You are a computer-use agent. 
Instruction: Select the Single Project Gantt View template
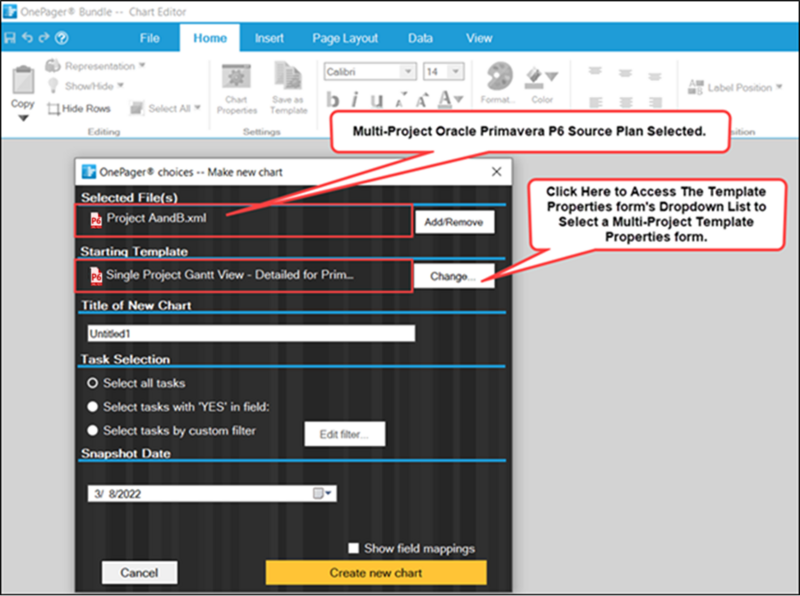tap(244, 276)
